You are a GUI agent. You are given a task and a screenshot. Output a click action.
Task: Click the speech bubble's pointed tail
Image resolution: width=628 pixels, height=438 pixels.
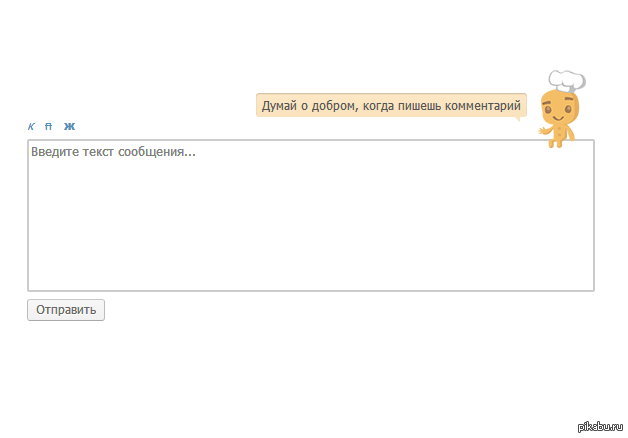(x=517, y=119)
